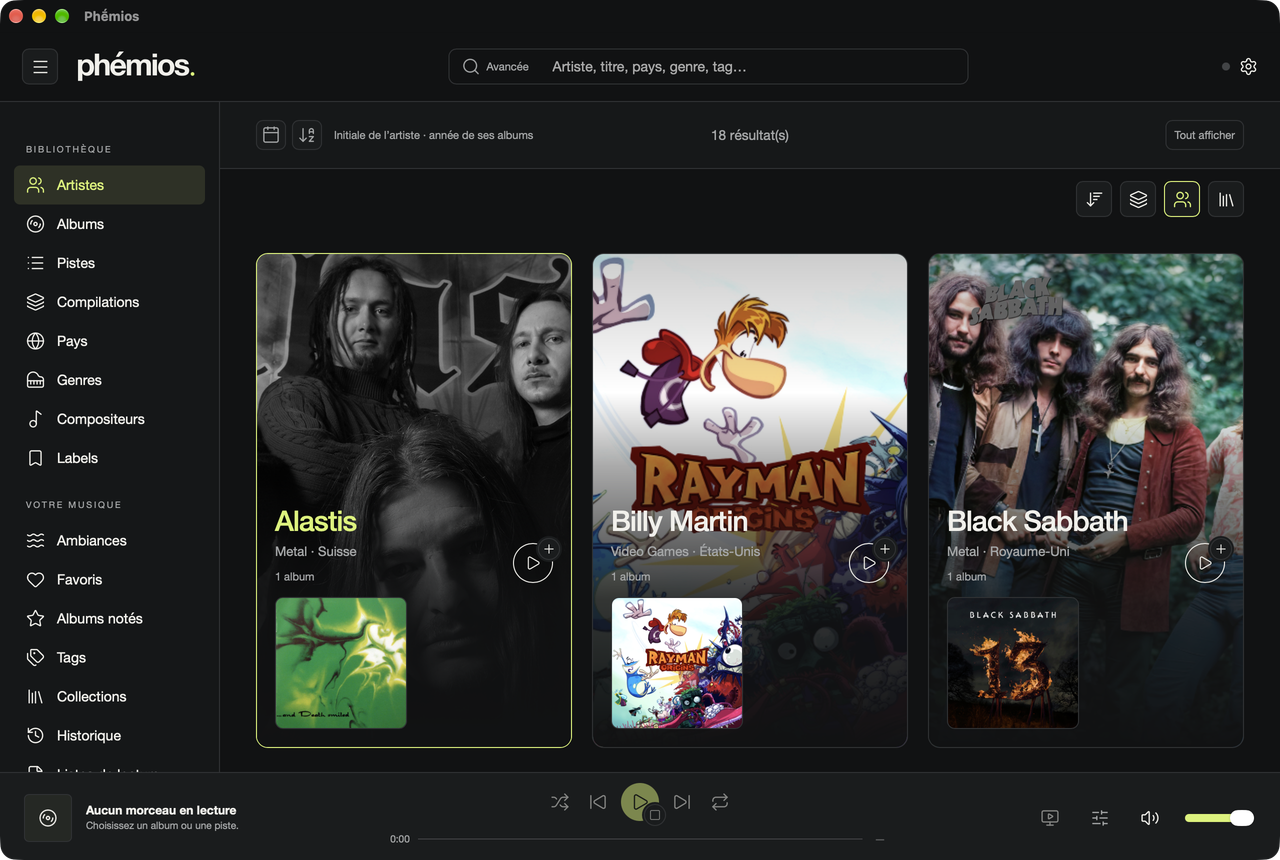1280x860 pixels.
Task: Play Billy Martin artist
Action: pyautogui.click(x=869, y=563)
